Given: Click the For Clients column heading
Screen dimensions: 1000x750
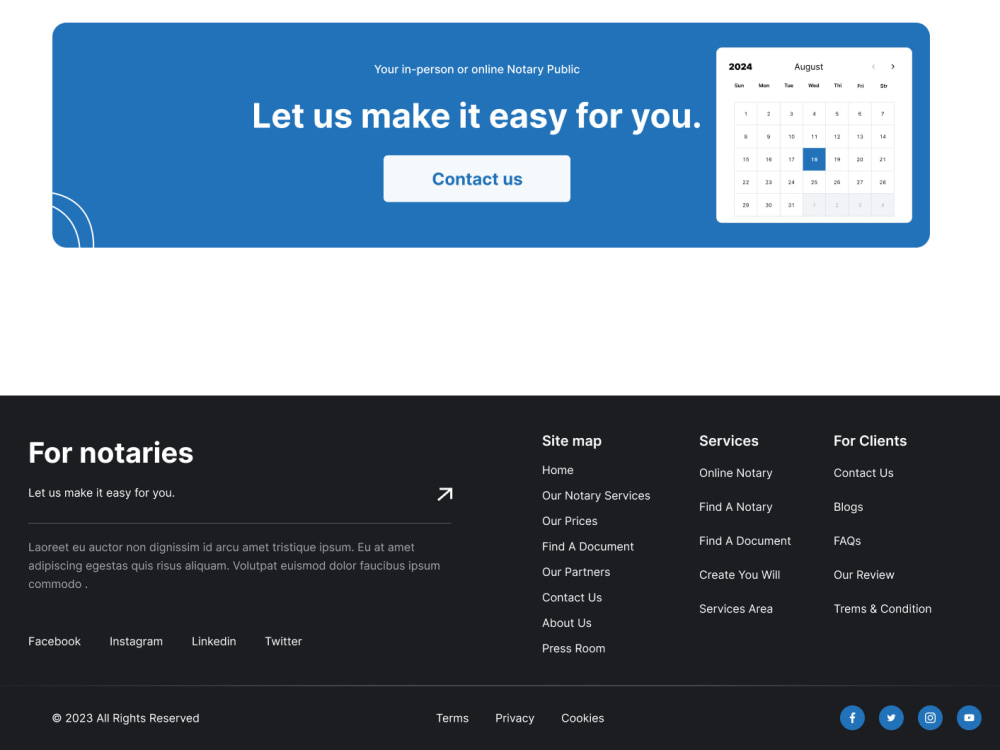Looking at the screenshot, I should pyautogui.click(x=870, y=441).
